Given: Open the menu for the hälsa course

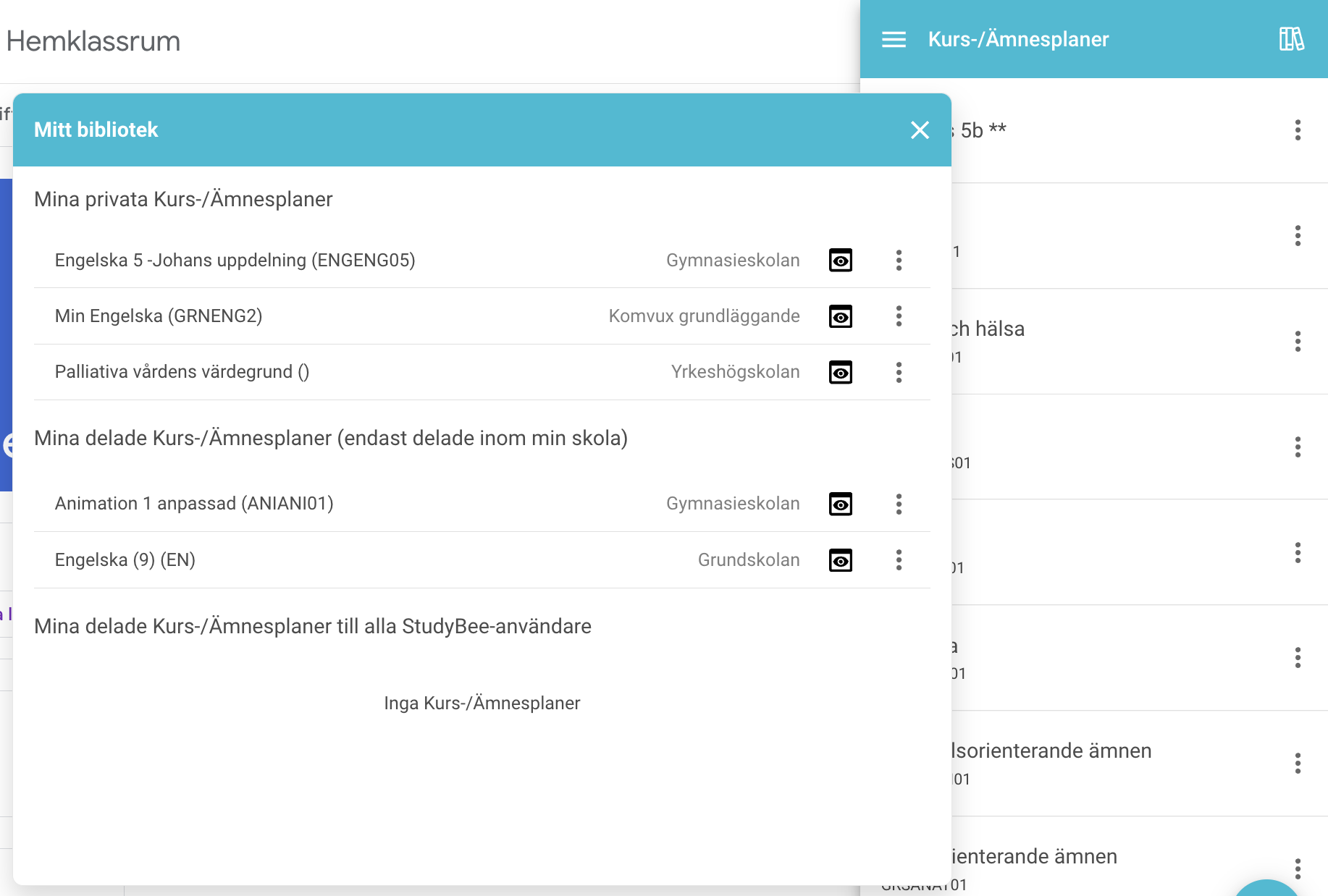Looking at the screenshot, I should pos(1297,339).
